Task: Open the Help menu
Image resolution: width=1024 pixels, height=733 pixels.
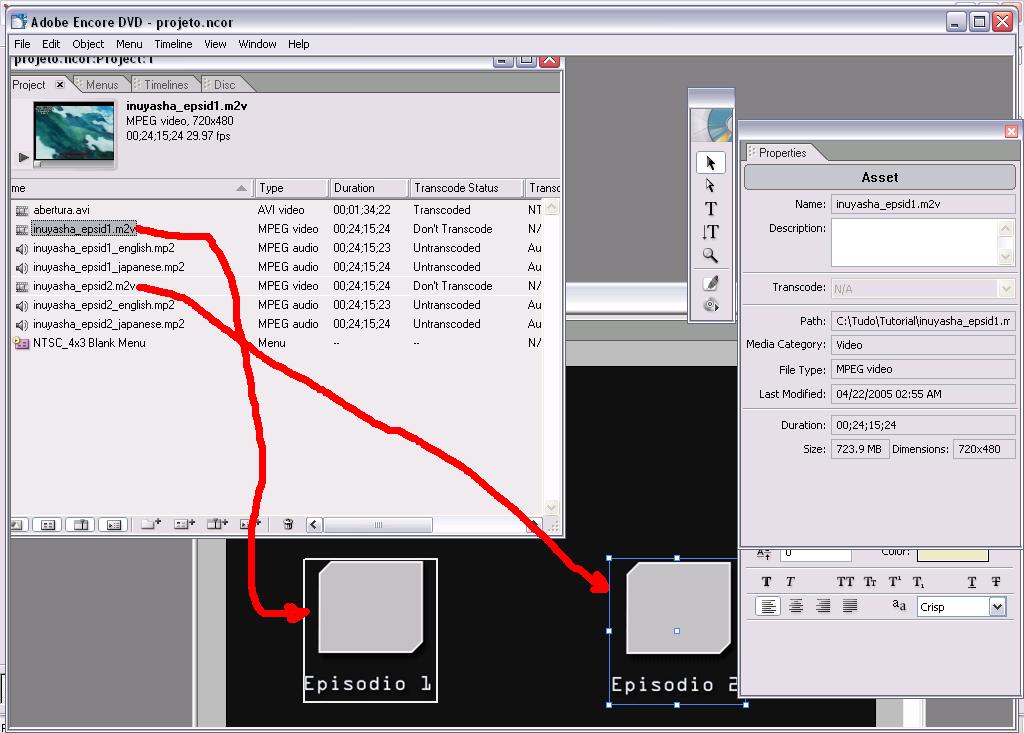Action: [x=298, y=44]
